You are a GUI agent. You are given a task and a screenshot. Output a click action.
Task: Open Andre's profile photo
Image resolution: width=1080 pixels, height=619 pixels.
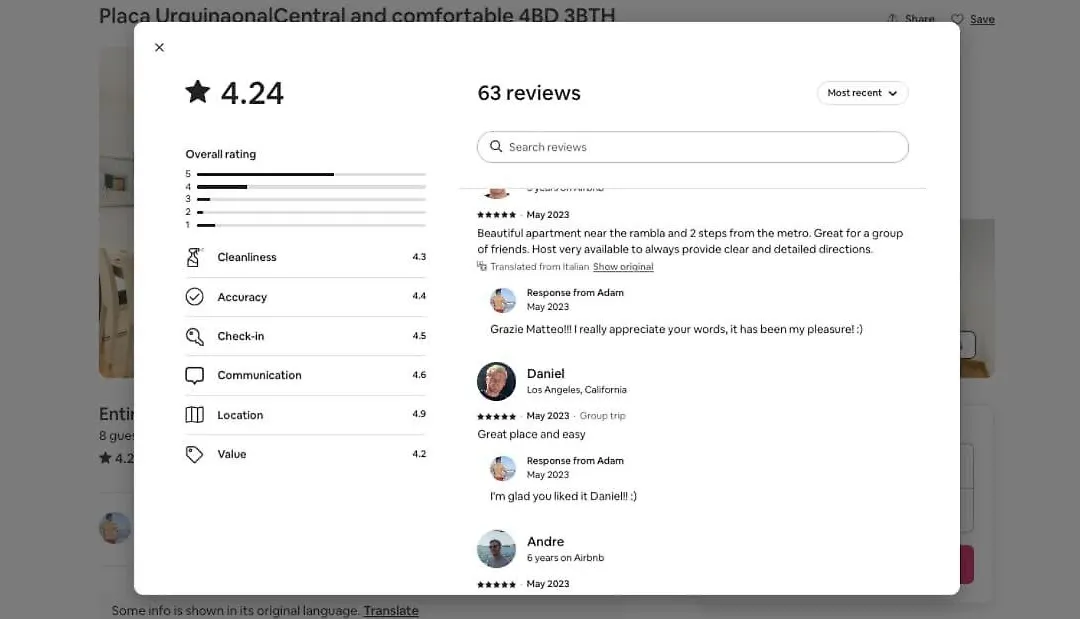[x=496, y=549]
